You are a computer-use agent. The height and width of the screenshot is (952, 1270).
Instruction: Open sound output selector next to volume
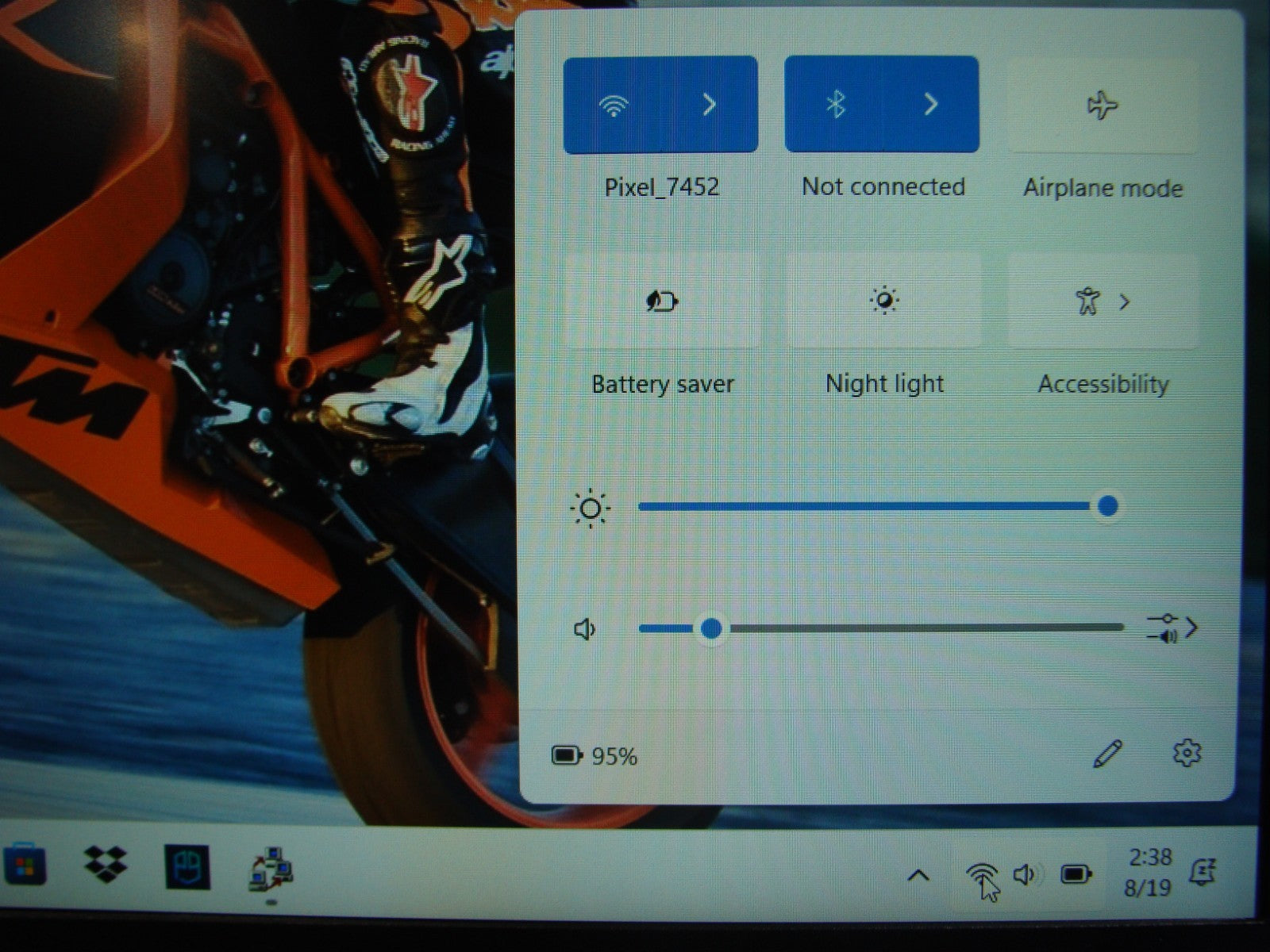tap(1173, 628)
